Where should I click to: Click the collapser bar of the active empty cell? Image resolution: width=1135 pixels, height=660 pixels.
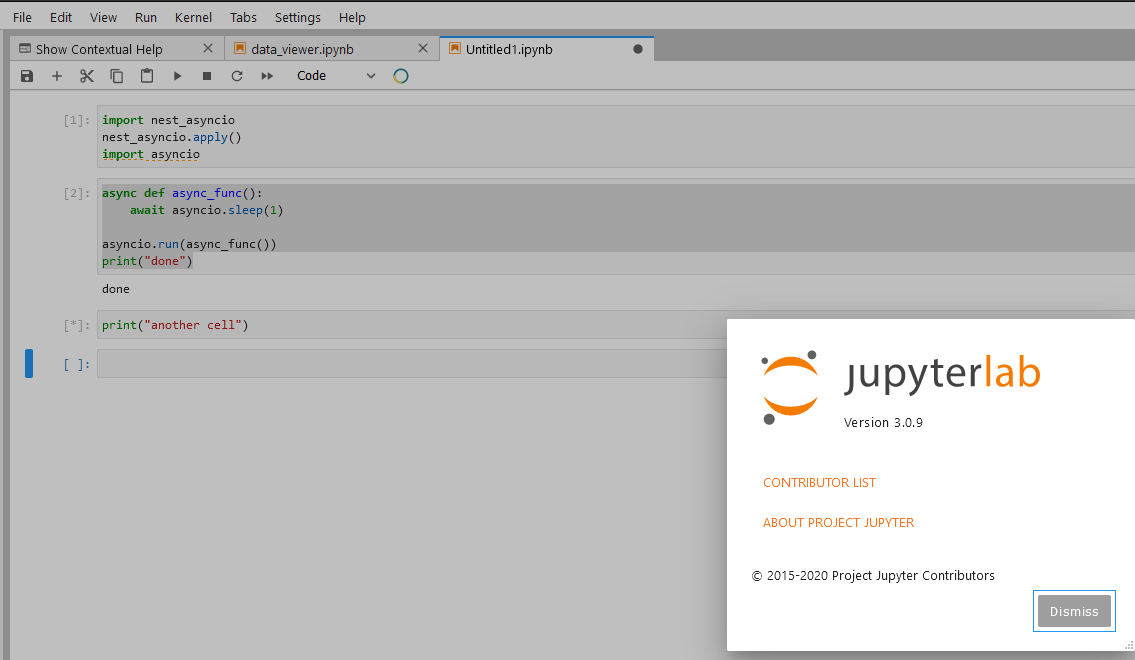[29, 363]
